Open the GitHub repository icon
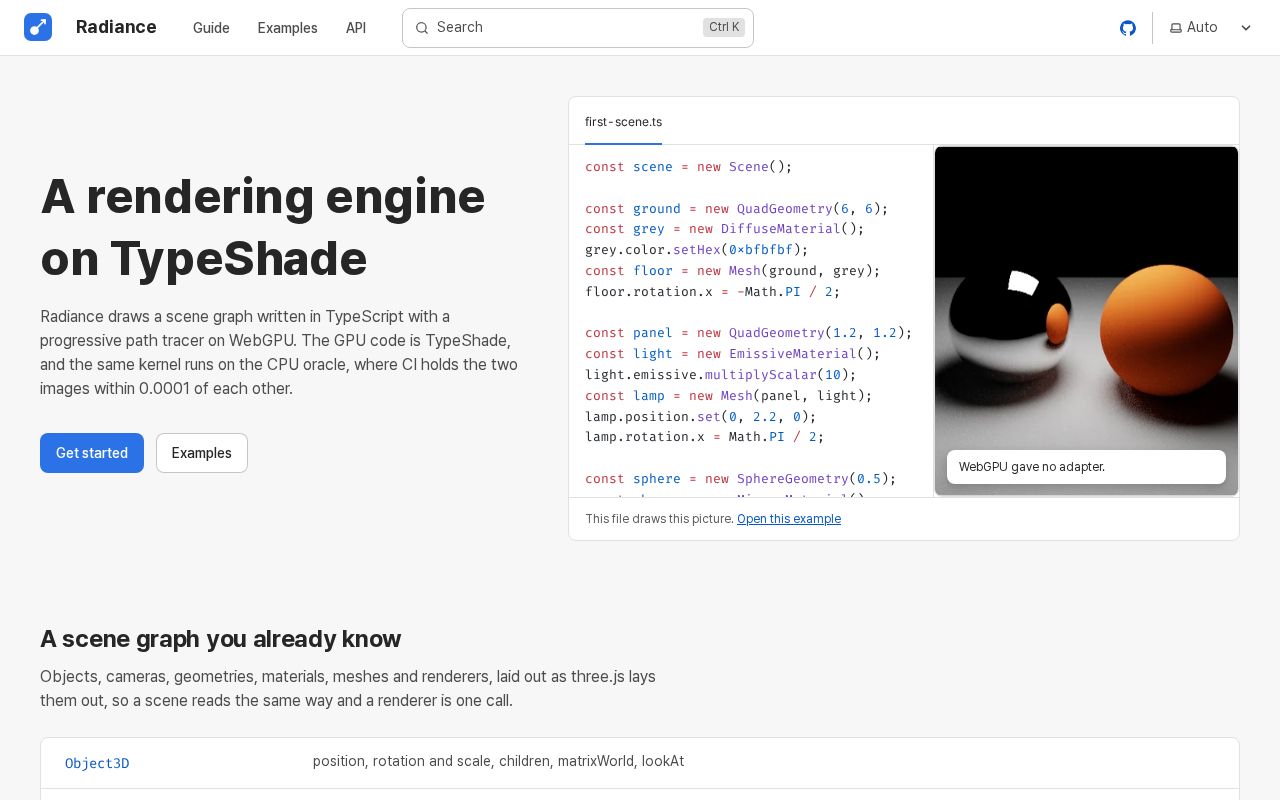Viewport: 1280px width, 800px height. pyautogui.click(x=1128, y=28)
